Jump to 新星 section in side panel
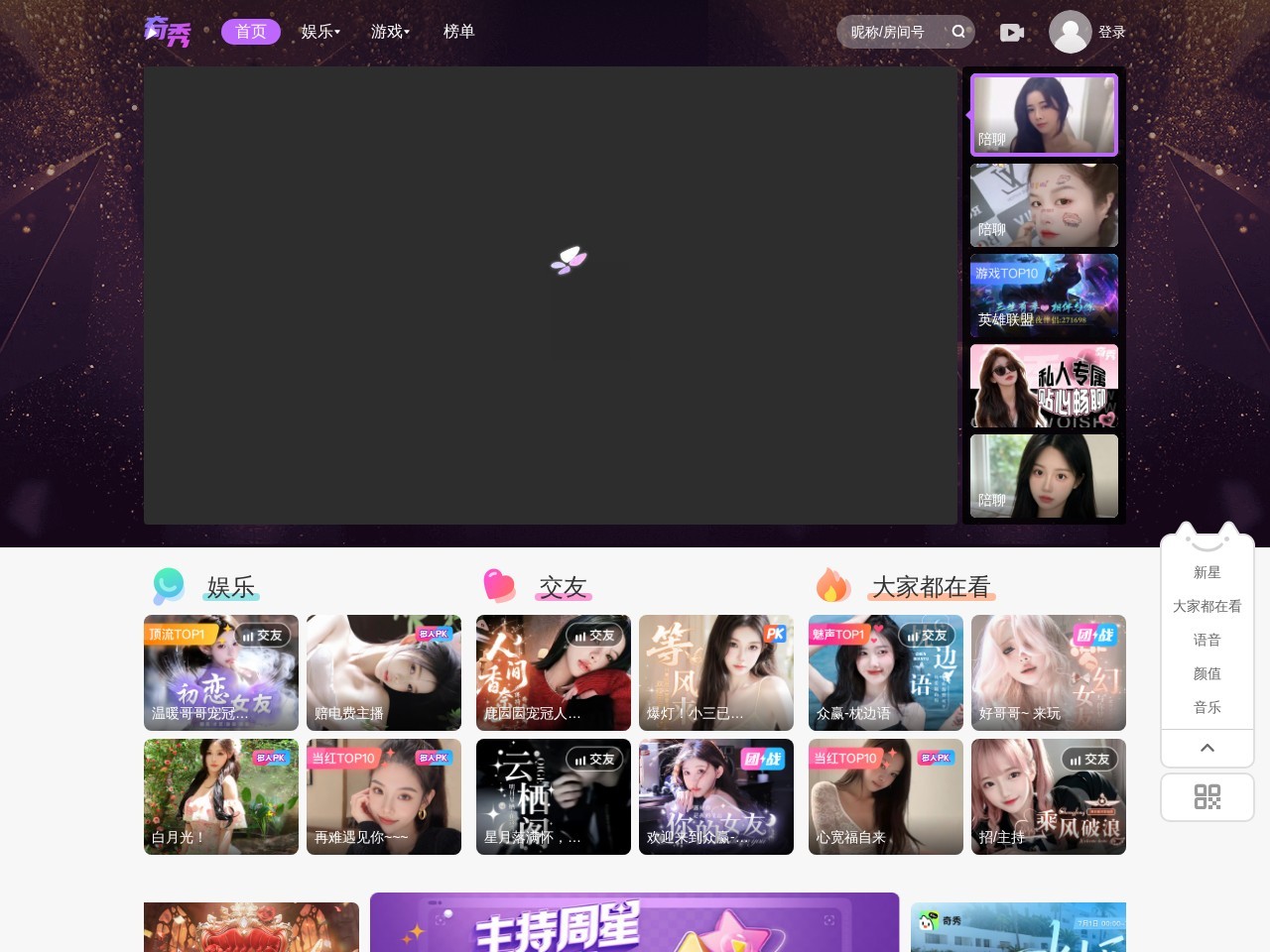The image size is (1270, 952). point(1207,572)
